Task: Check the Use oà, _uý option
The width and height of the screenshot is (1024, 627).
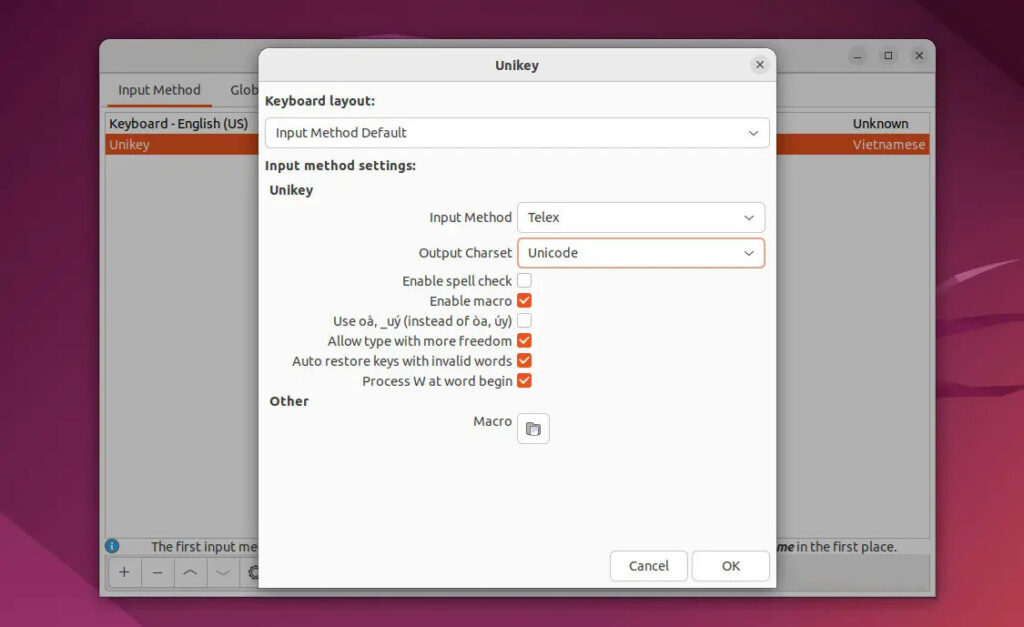Action: click(x=524, y=320)
